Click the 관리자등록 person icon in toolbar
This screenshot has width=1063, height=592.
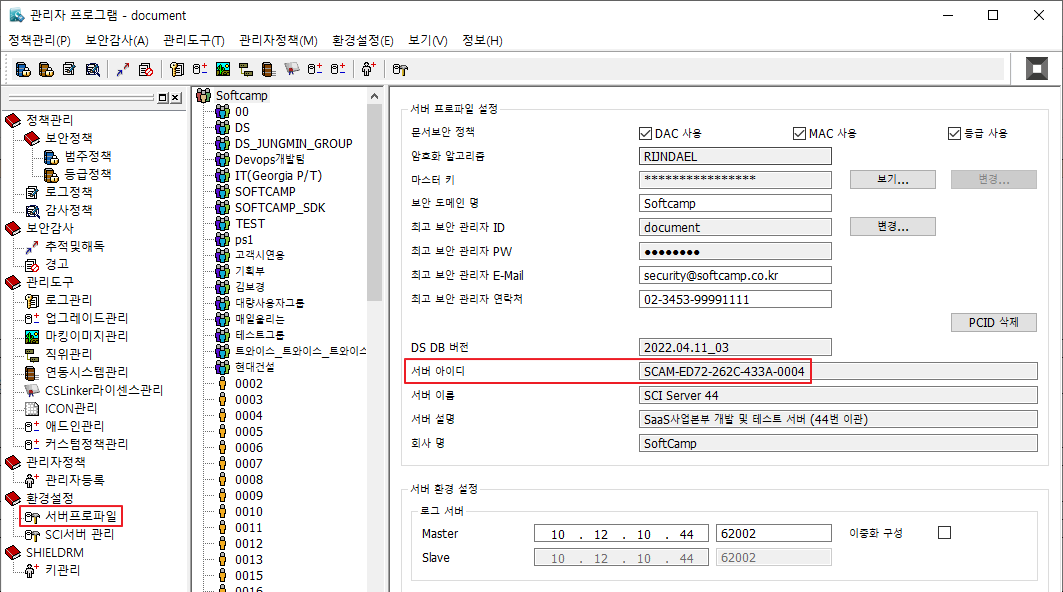[x=369, y=69]
